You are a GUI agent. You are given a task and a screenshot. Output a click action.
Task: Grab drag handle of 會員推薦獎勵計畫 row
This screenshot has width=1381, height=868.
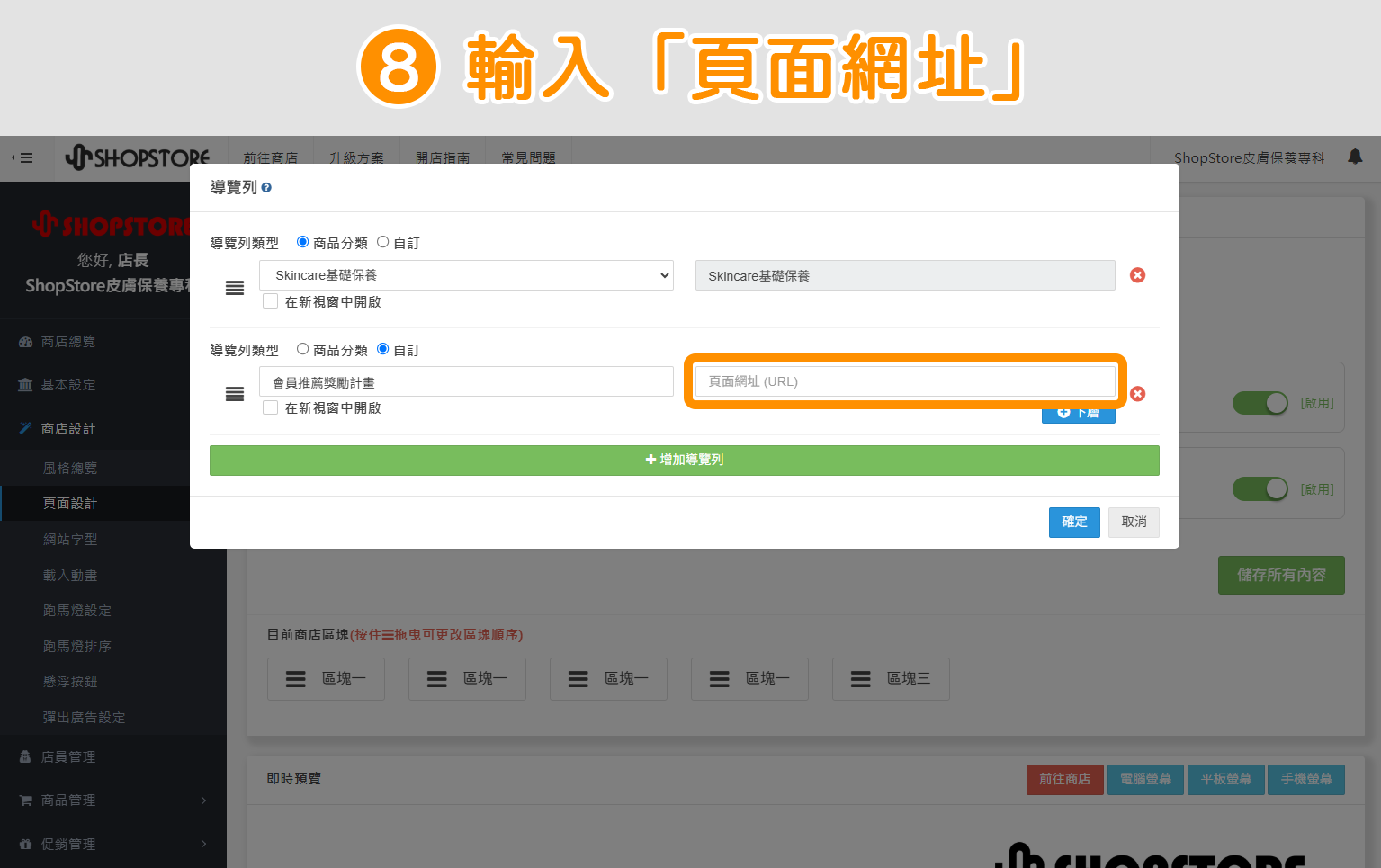[x=235, y=394]
